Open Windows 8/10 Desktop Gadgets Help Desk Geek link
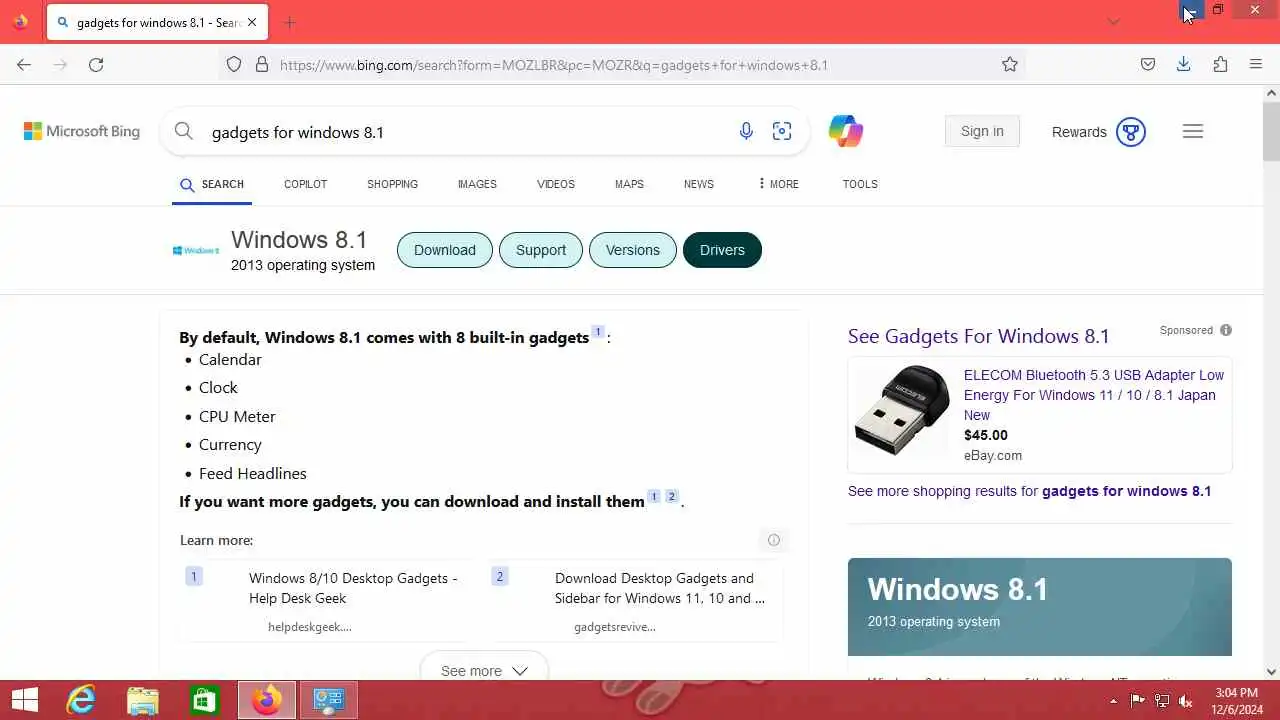This screenshot has height=720, width=1280. click(x=353, y=588)
